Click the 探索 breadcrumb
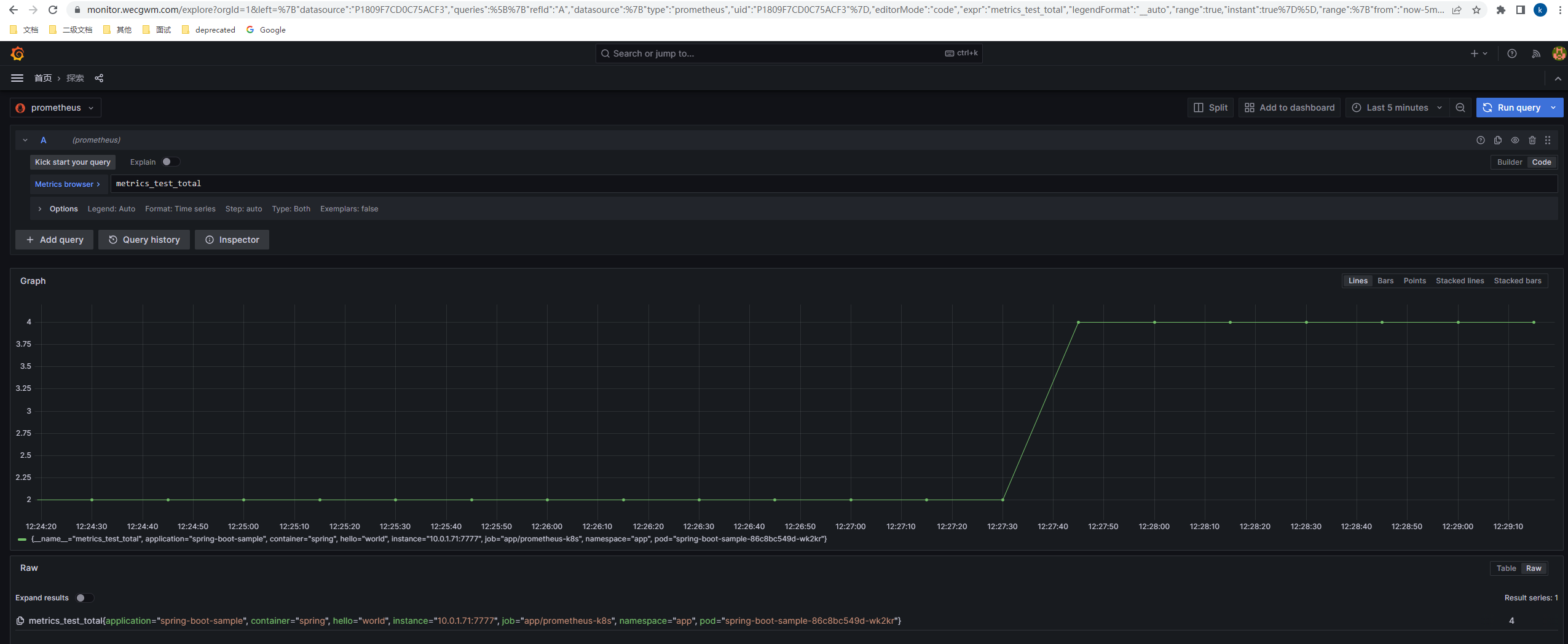 pos(75,78)
